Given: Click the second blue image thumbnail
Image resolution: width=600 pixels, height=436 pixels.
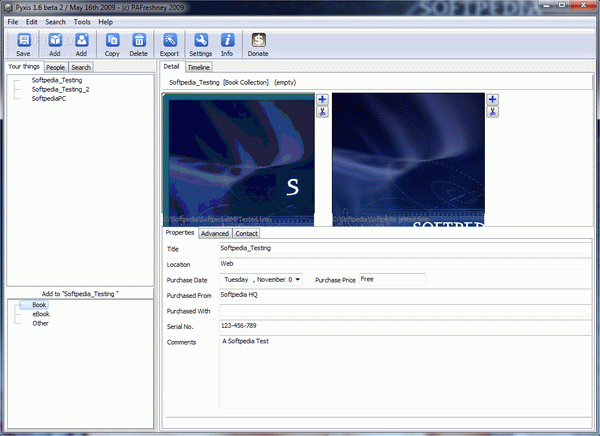Looking at the screenshot, I should pos(408,159).
